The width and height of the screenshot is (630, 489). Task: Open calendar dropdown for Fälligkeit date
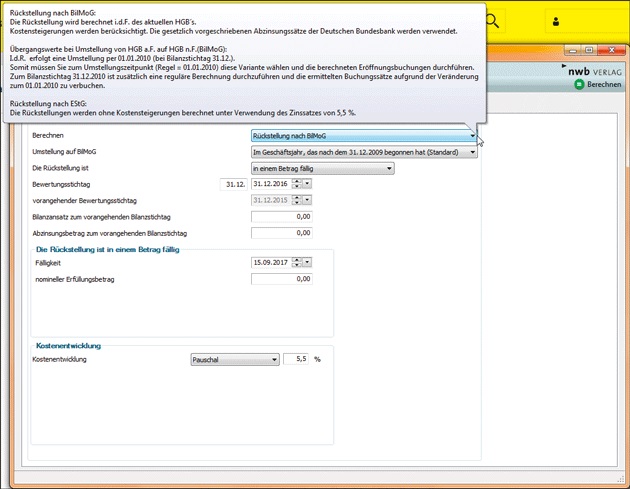(308, 262)
